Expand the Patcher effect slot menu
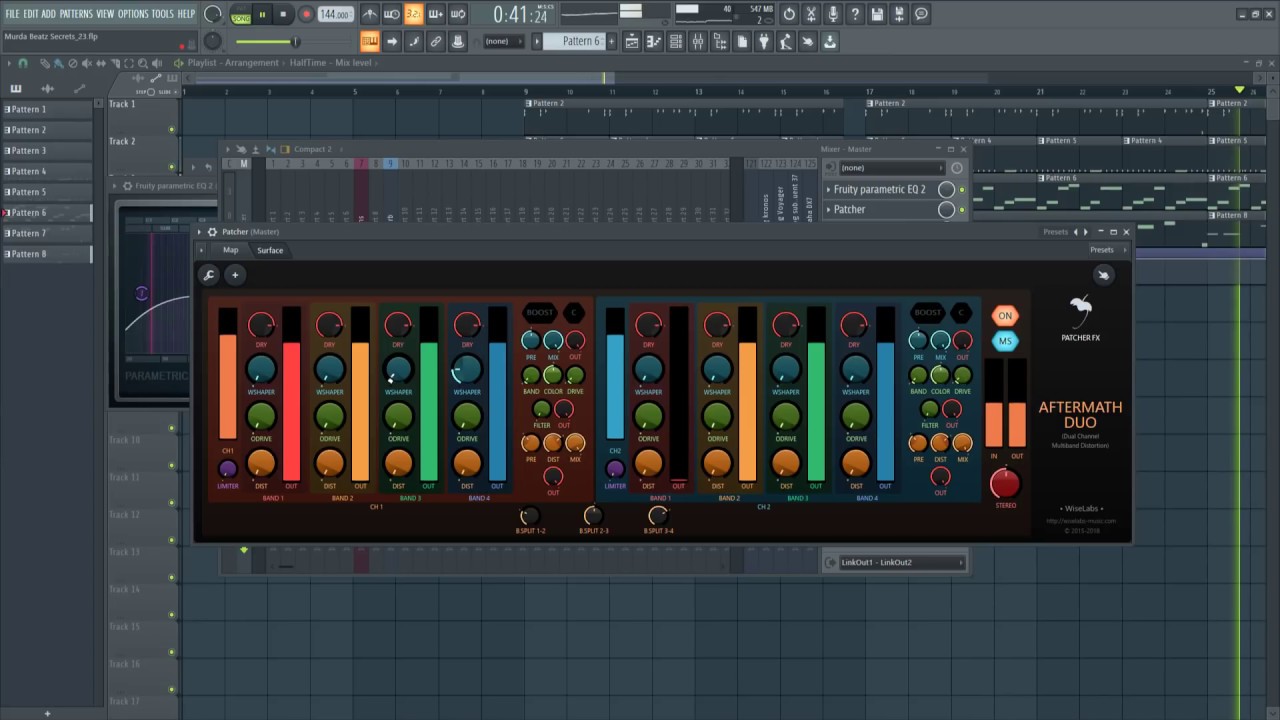 click(829, 209)
